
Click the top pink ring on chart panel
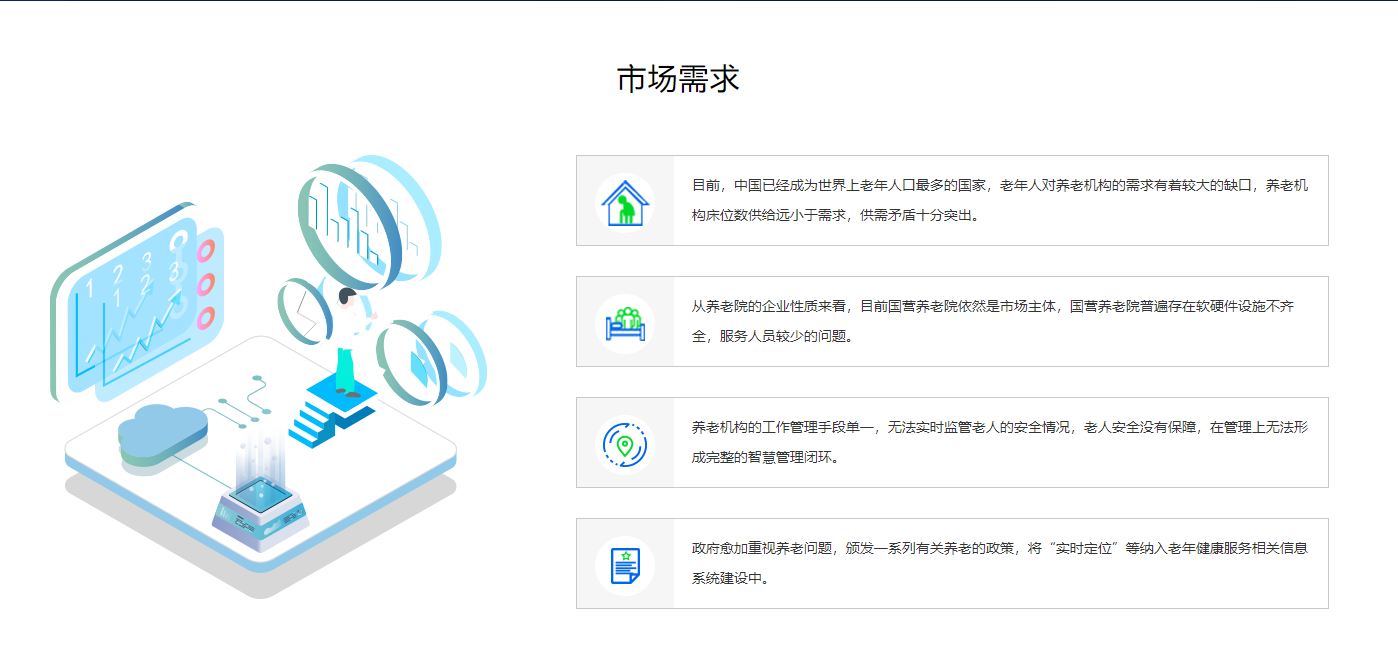(207, 251)
